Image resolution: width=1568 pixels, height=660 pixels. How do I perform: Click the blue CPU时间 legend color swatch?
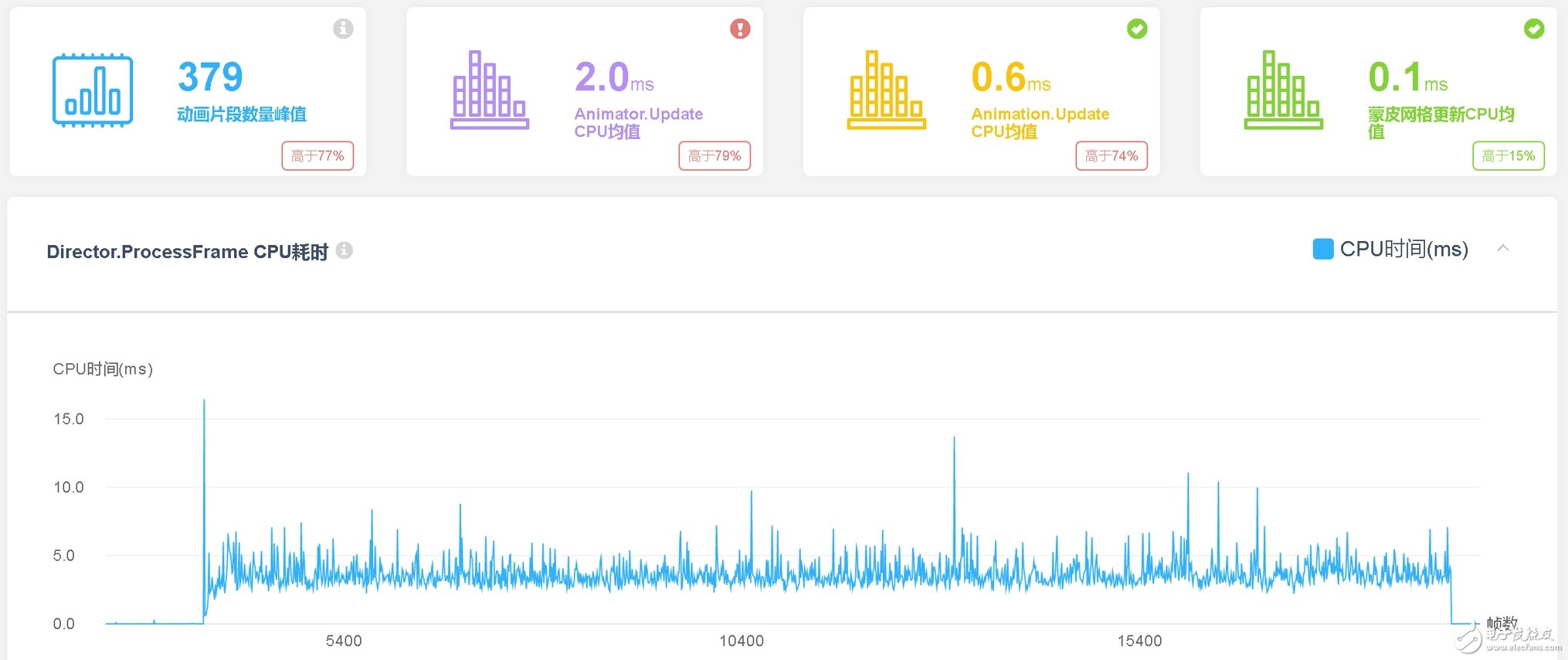click(x=1322, y=249)
